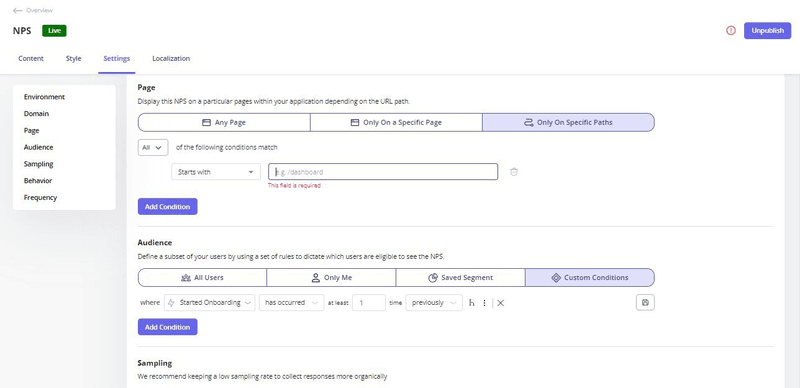Choose Only Me audience option

point(331,278)
